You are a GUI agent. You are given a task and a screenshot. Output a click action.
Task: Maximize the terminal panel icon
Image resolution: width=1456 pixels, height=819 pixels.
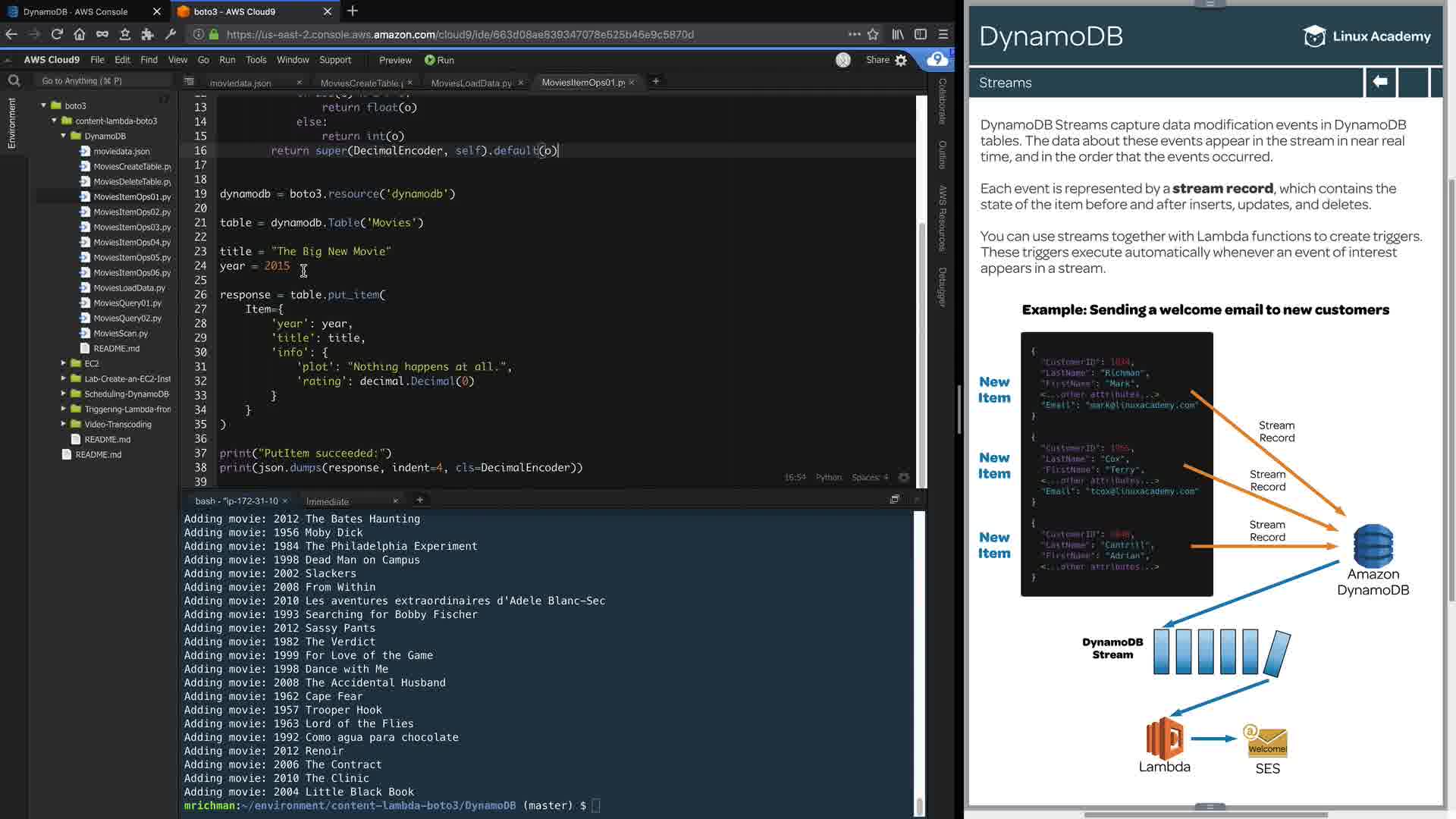(894, 499)
